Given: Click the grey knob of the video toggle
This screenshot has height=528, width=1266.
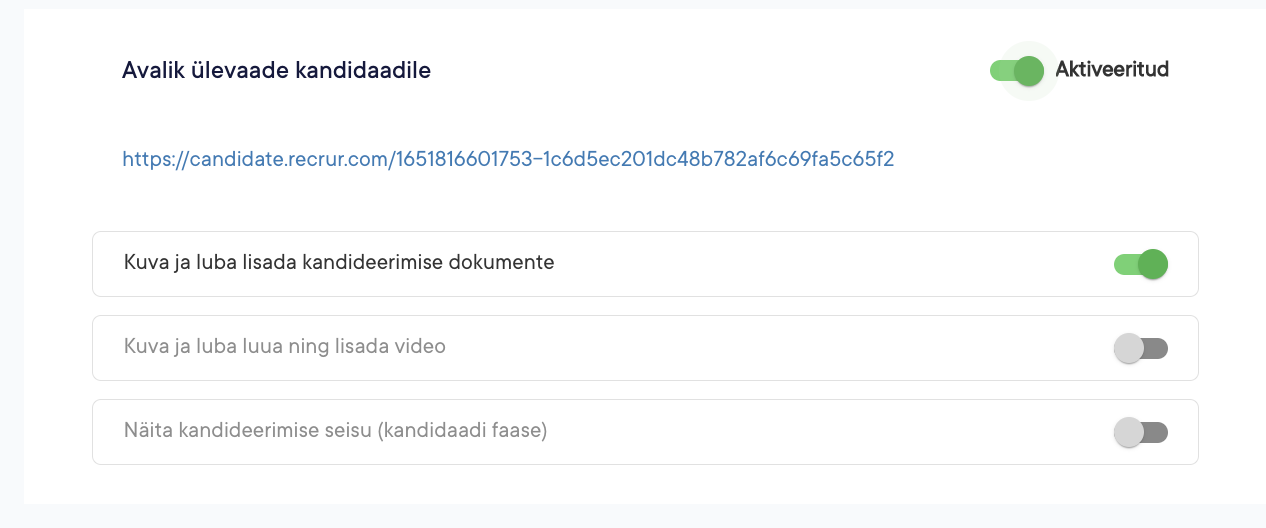Looking at the screenshot, I should coord(1128,348).
